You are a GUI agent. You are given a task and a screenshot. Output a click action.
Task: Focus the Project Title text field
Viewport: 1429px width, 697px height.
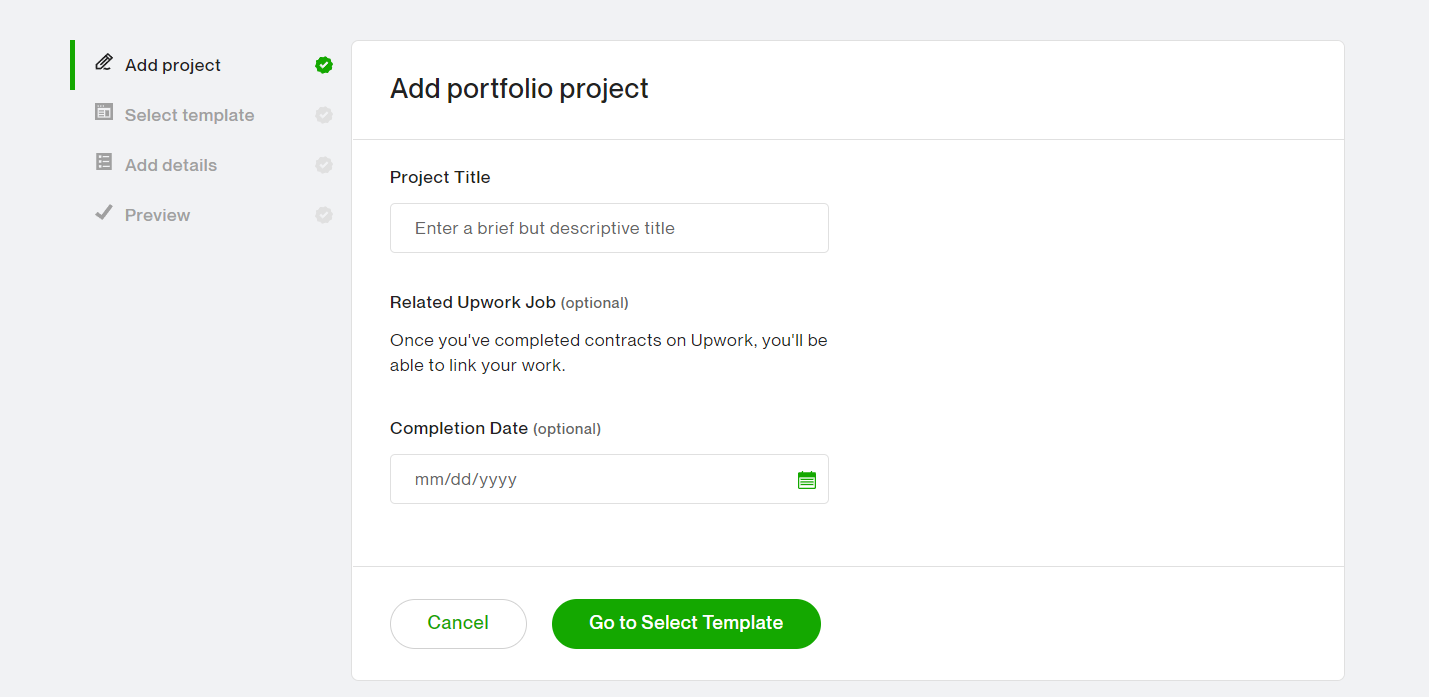click(x=609, y=228)
